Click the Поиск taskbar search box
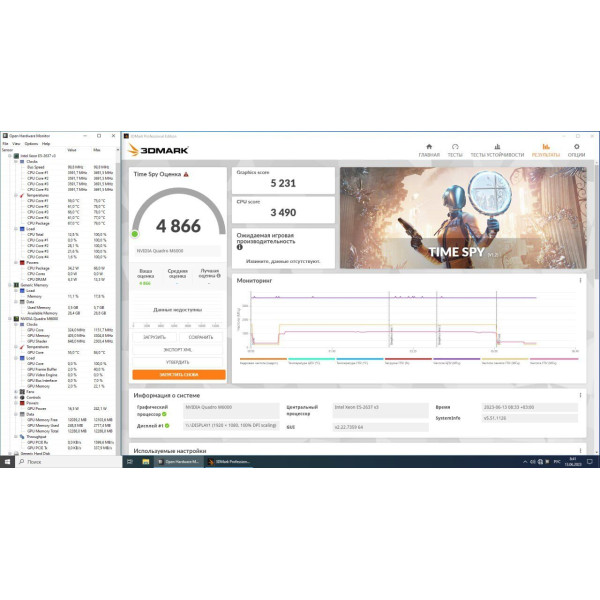 click(x=68, y=462)
